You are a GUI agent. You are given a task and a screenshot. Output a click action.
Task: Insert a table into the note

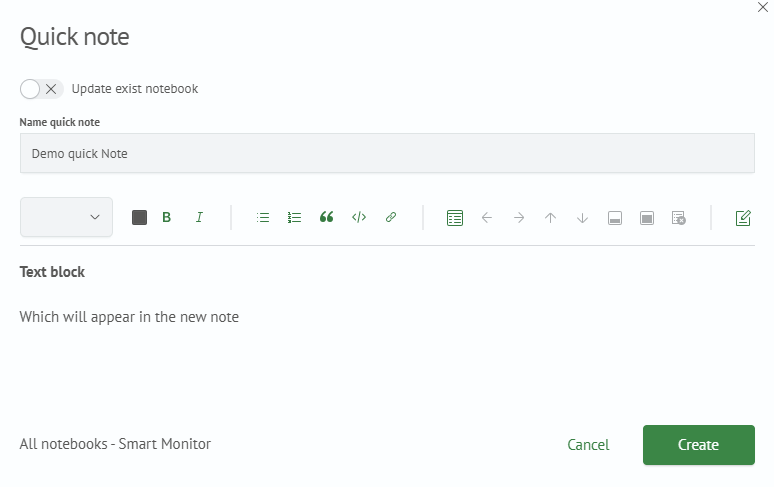pyautogui.click(x=455, y=218)
